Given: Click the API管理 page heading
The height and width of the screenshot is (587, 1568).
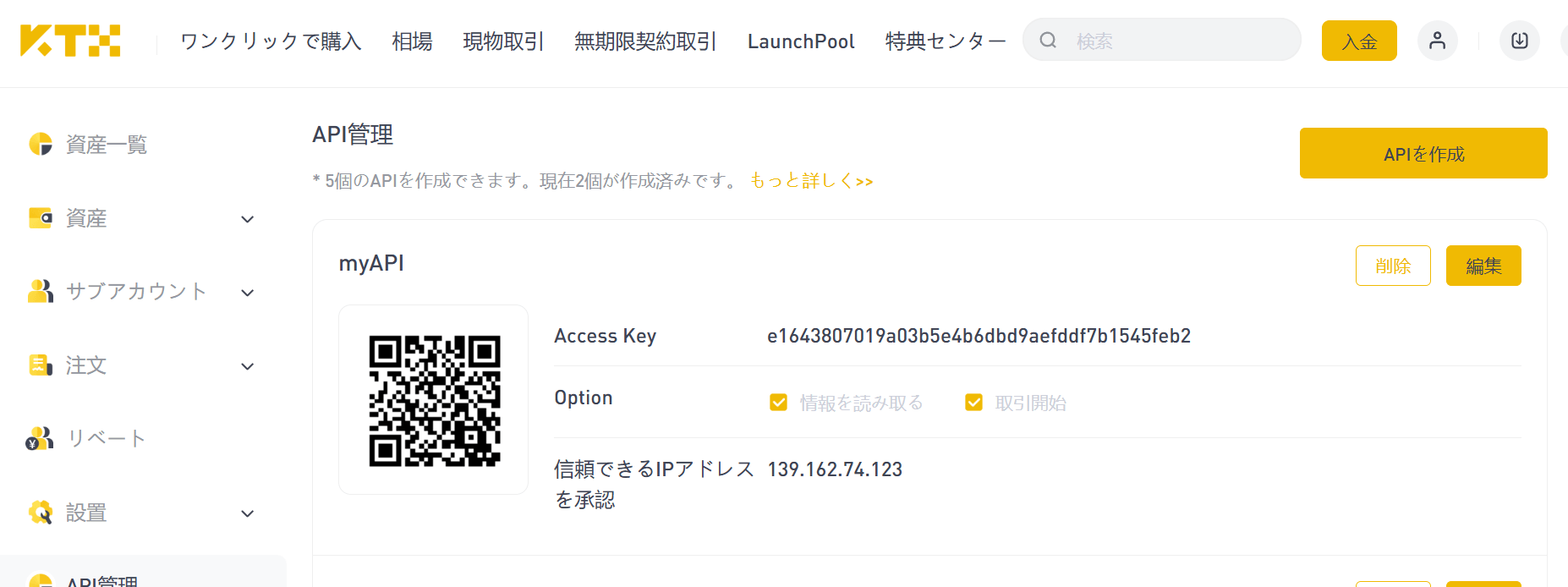Looking at the screenshot, I should (353, 134).
